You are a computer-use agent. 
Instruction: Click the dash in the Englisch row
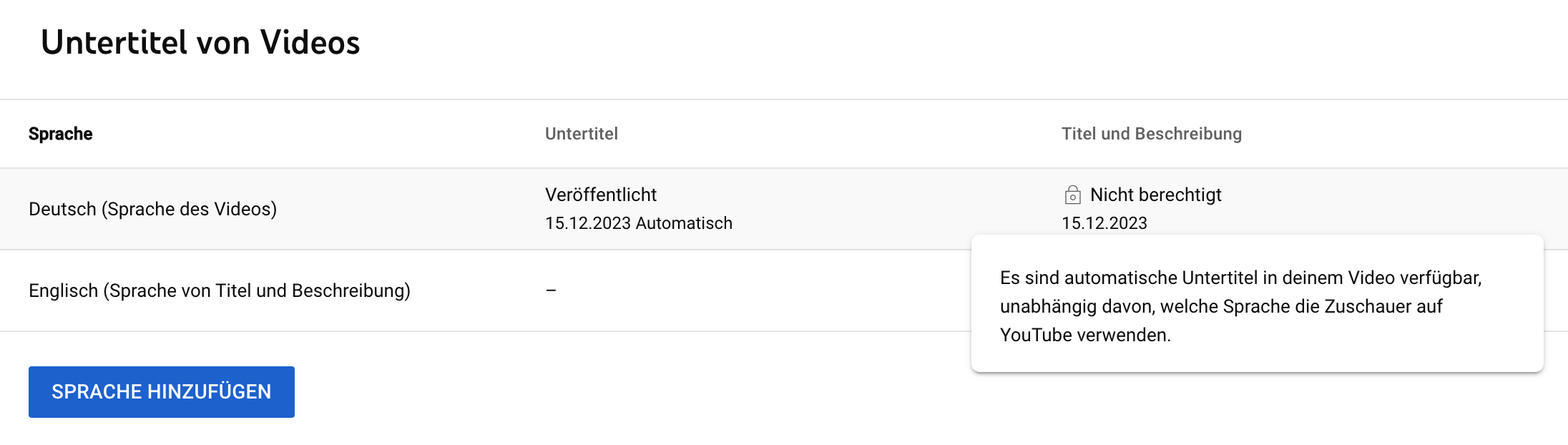(x=551, y=290)
